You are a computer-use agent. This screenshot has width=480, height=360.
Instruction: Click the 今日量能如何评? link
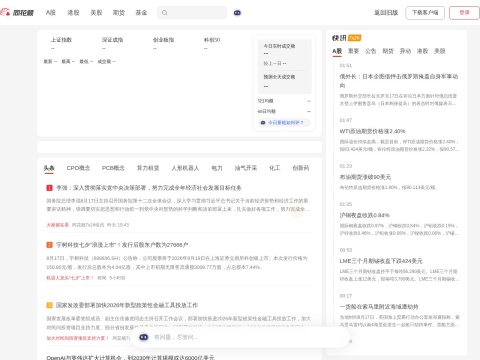(286, 123)
